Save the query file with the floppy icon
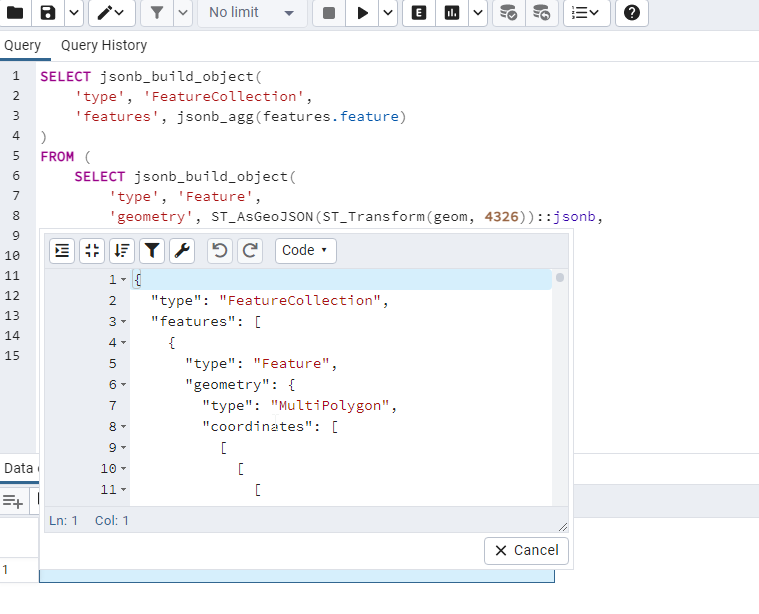The image size is (759, 614). (47, 13)
